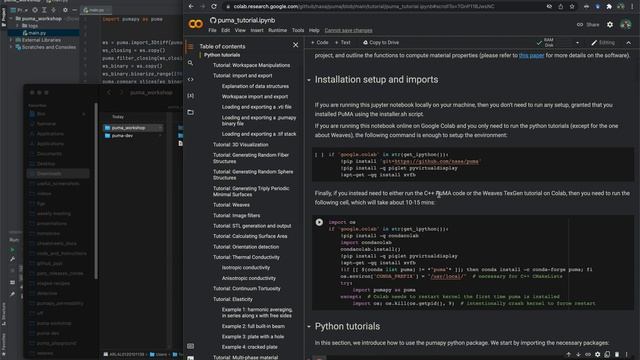Go back in Finder window

pyautogui.click(x=109, y=93)
